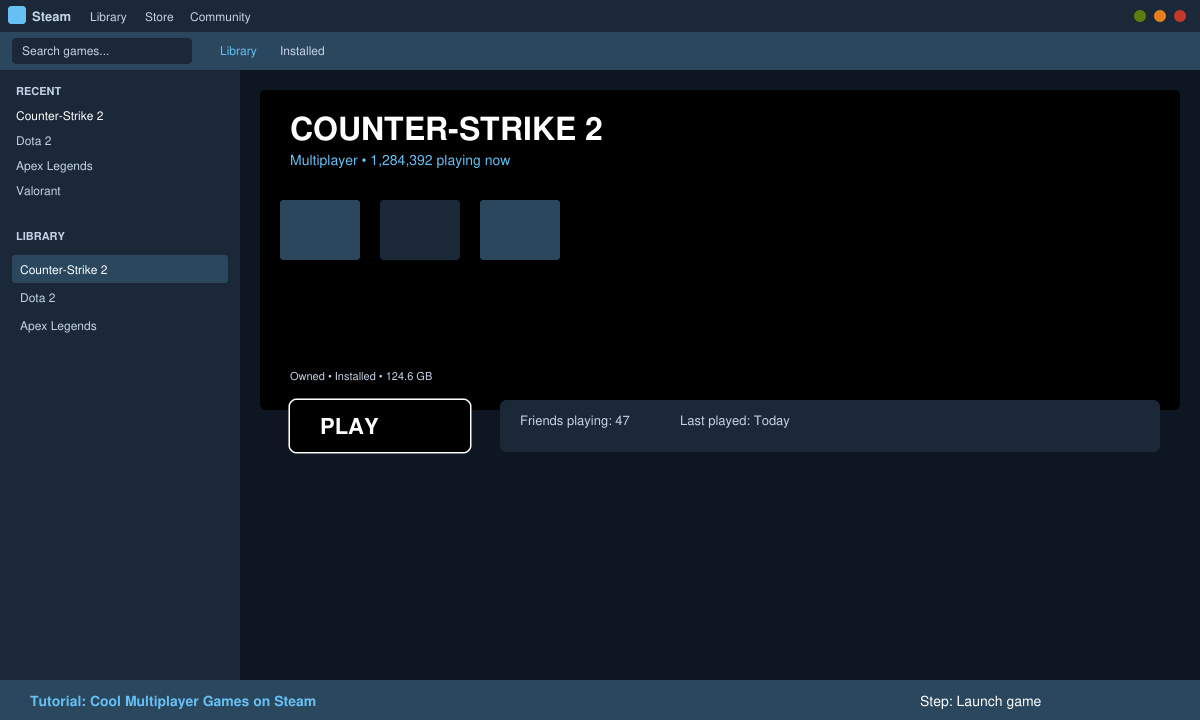This screenshot has height=720, width=1200.
Task: Close the window with the red dot
Action: point(1180,16)
